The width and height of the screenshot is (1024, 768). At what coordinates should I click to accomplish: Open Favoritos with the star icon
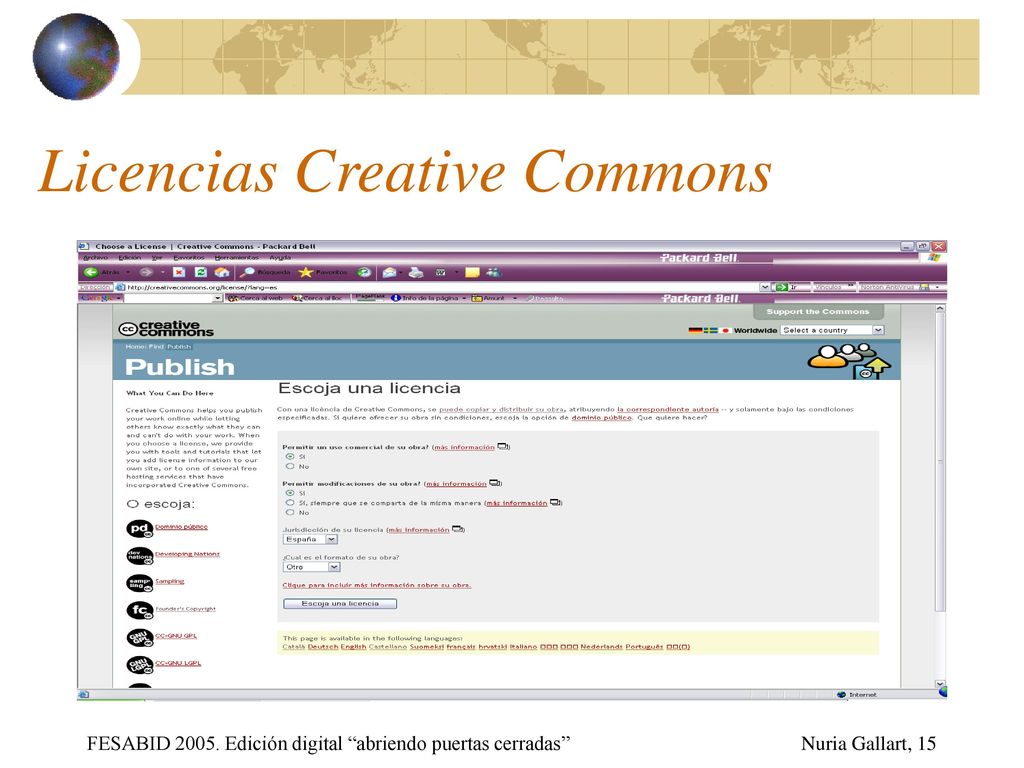(x=306, y=272)
